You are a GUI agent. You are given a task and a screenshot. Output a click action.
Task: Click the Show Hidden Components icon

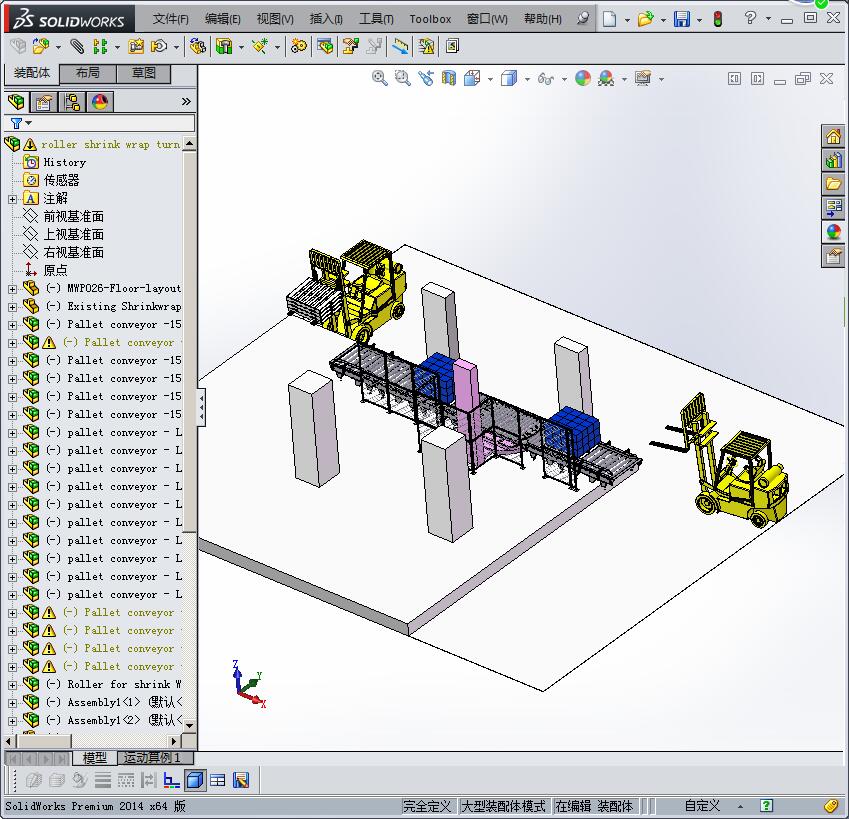pyautogui.click(x=198, y=47)
